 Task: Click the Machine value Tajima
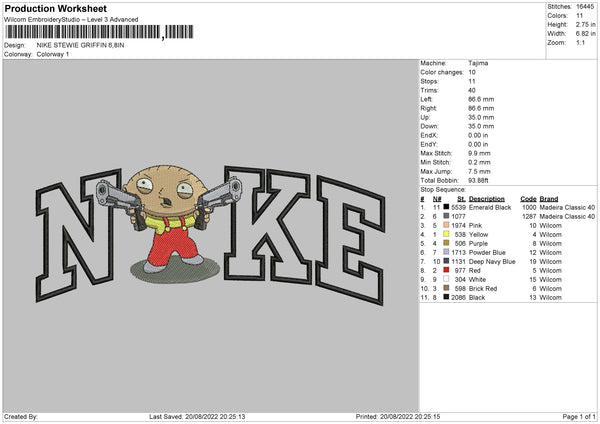pyautogui.click(x=478, y=63)
